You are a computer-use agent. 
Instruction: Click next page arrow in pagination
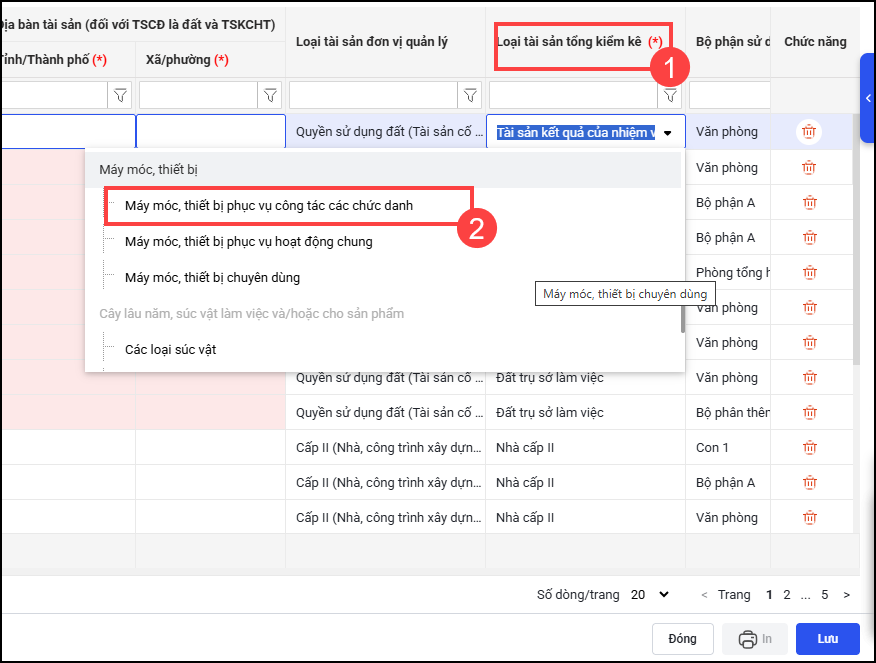tap(847, 595)
